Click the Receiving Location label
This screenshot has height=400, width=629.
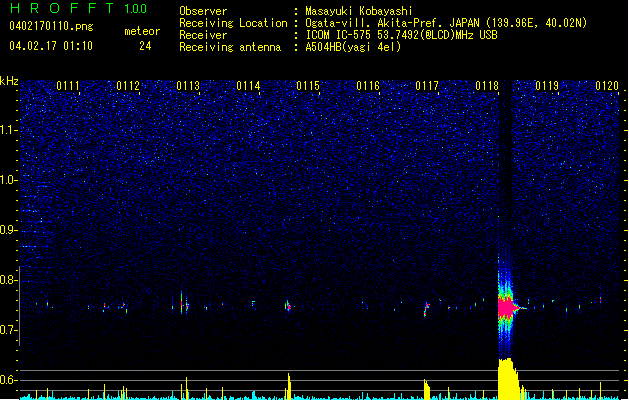tap(233, 23)
